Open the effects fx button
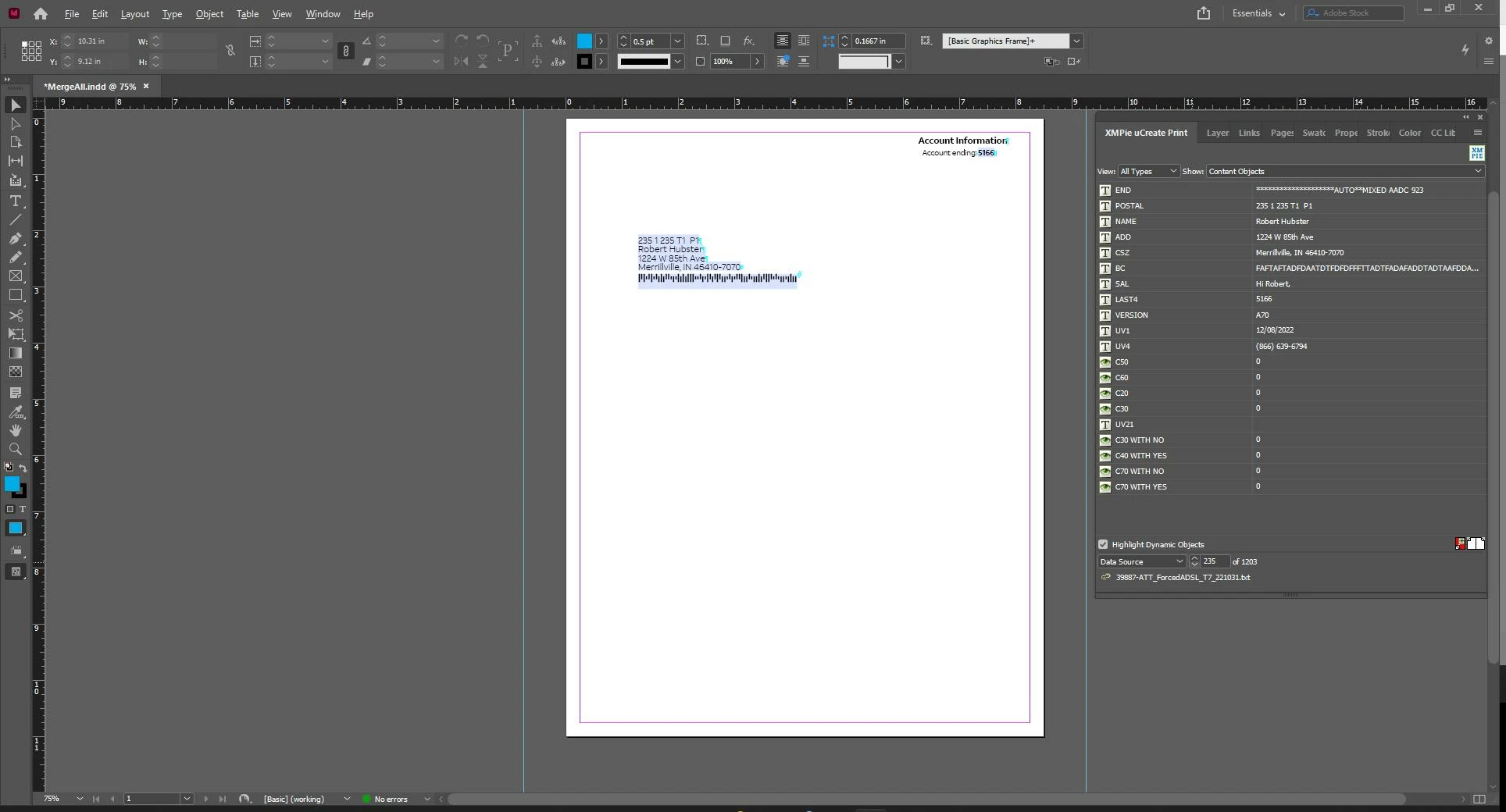1506x812 pixels. tap(748, 41)
